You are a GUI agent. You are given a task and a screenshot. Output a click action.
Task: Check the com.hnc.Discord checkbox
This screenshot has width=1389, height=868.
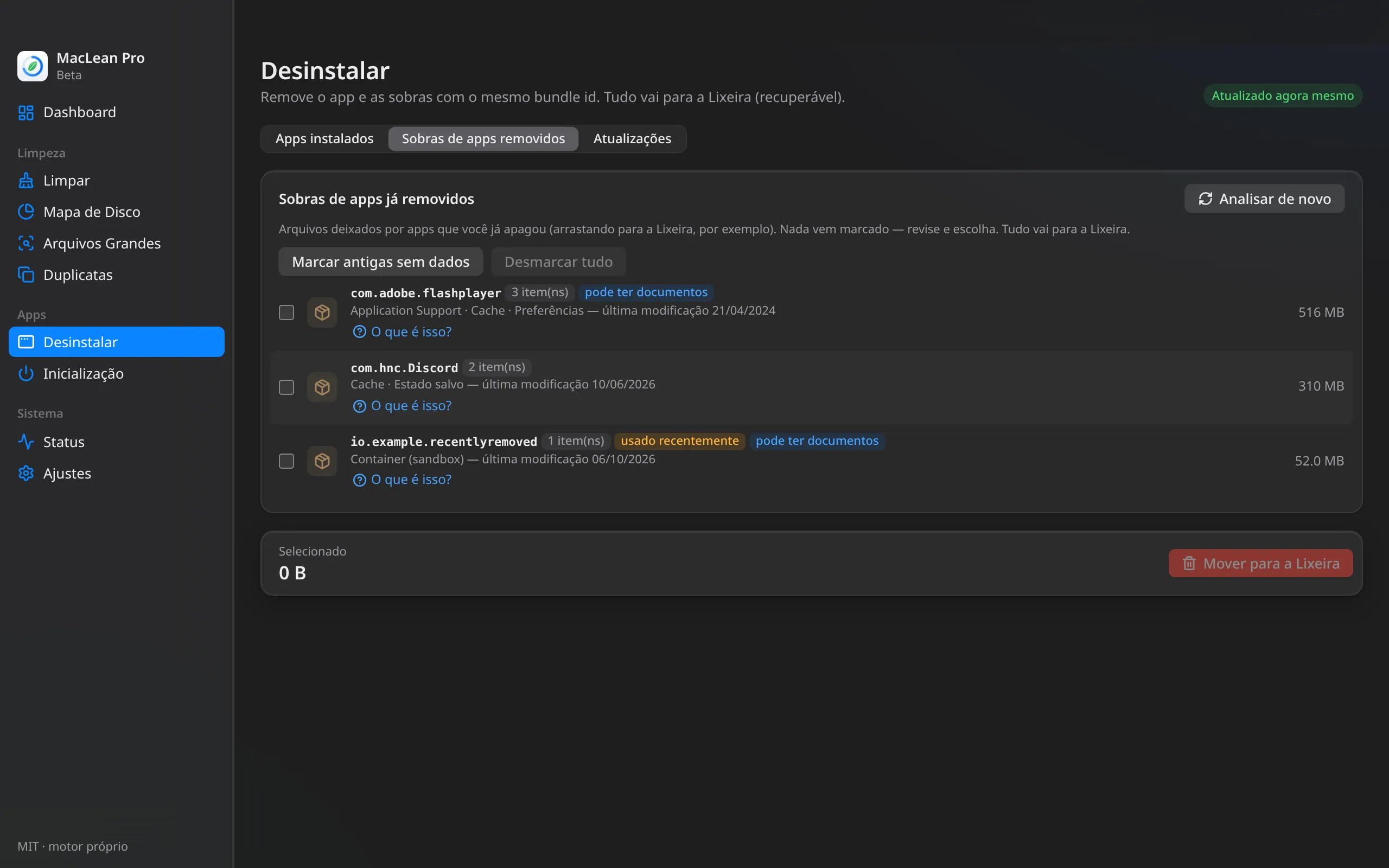pos(286,387)
